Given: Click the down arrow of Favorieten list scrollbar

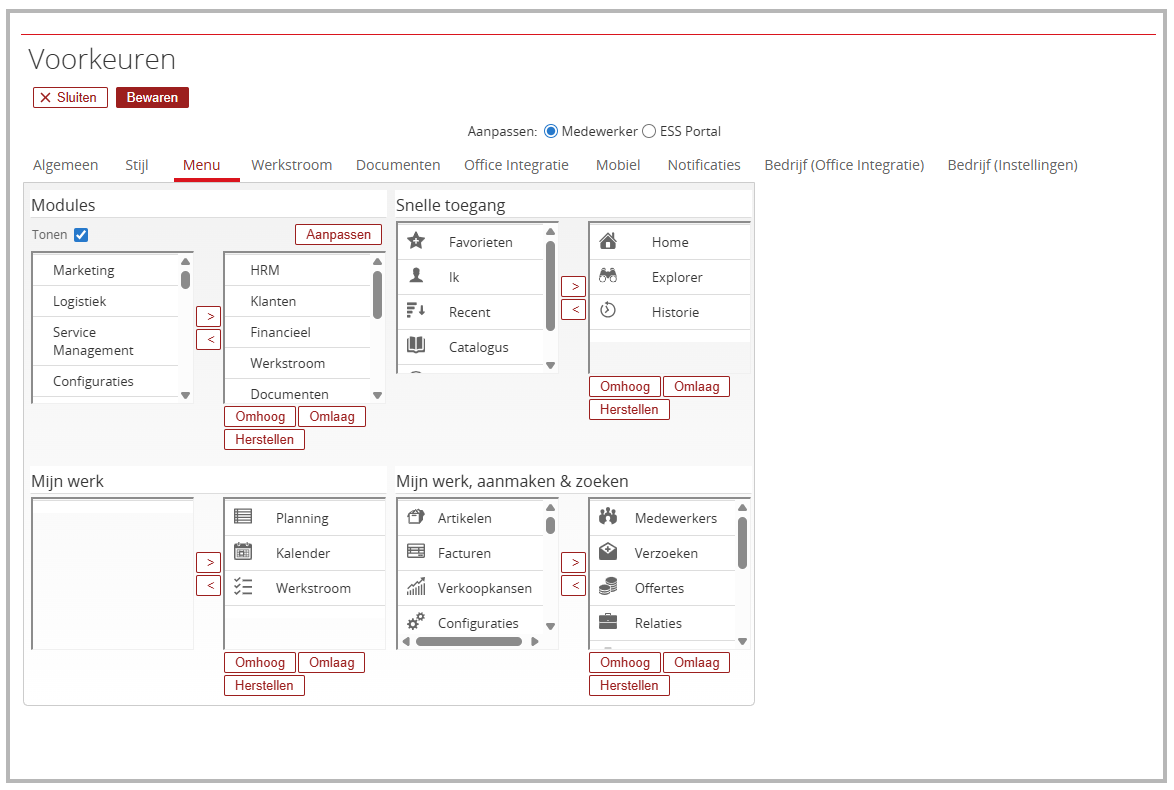Looking at the screenshot, I should click(550, 365).
